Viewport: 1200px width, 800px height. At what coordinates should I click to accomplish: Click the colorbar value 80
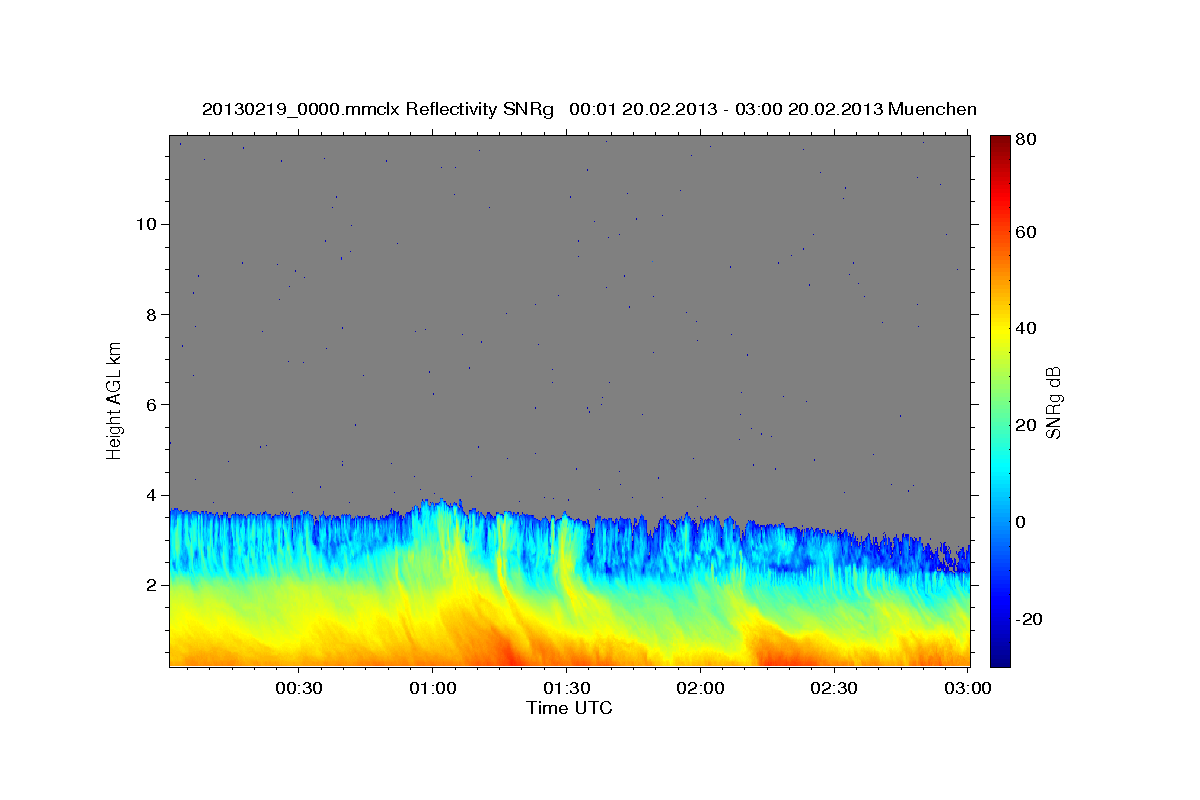tap(1024, 140)
